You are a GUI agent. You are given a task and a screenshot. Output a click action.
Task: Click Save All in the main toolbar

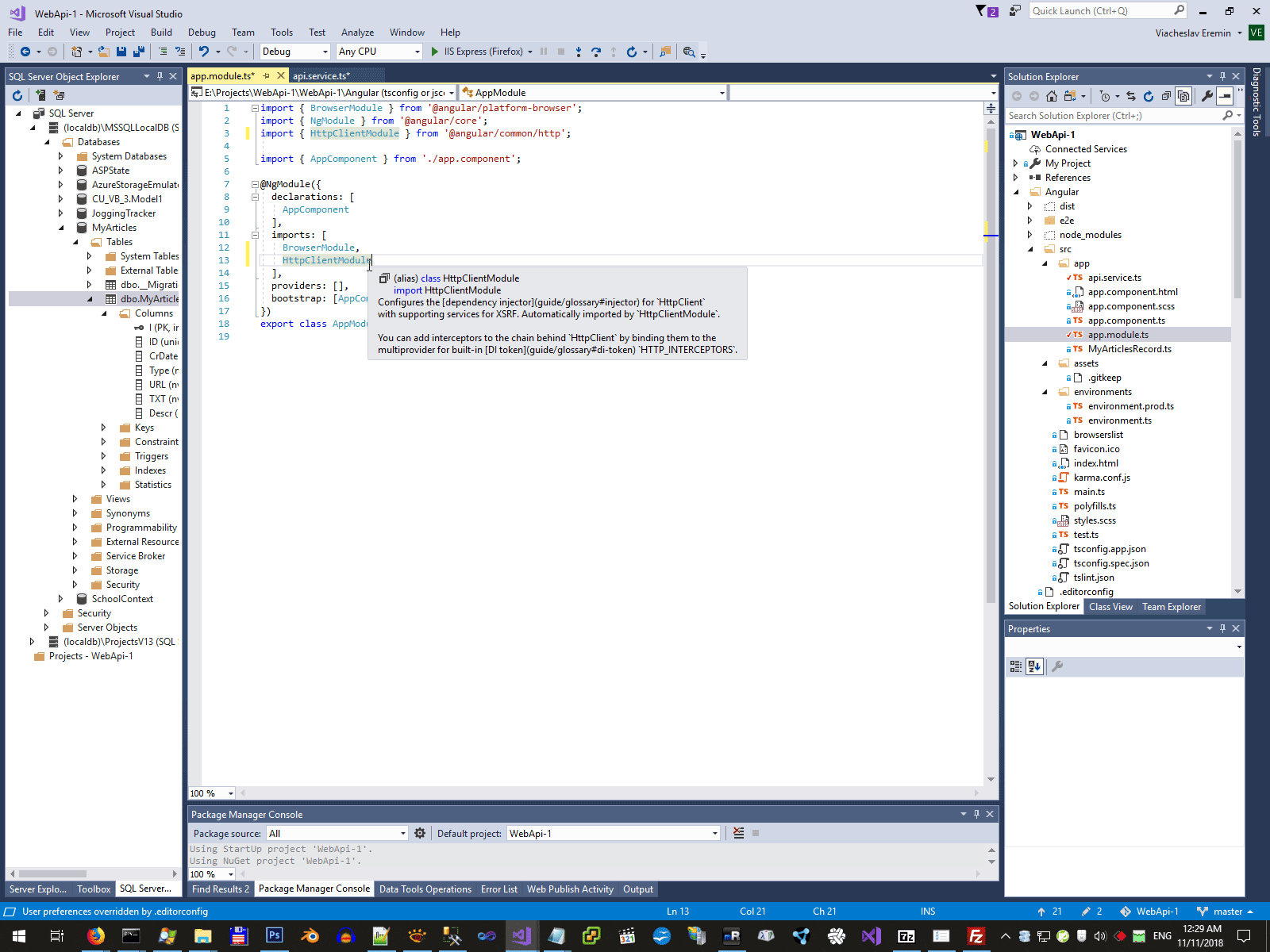pos(138,52)
